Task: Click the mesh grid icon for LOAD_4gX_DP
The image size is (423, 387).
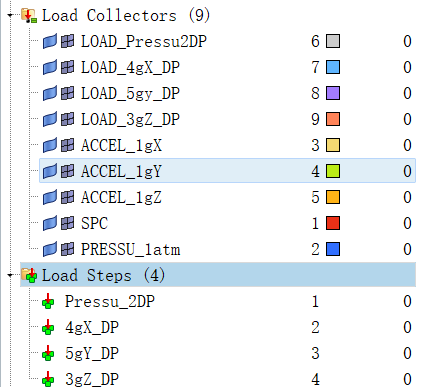Action: click(68, 67)
